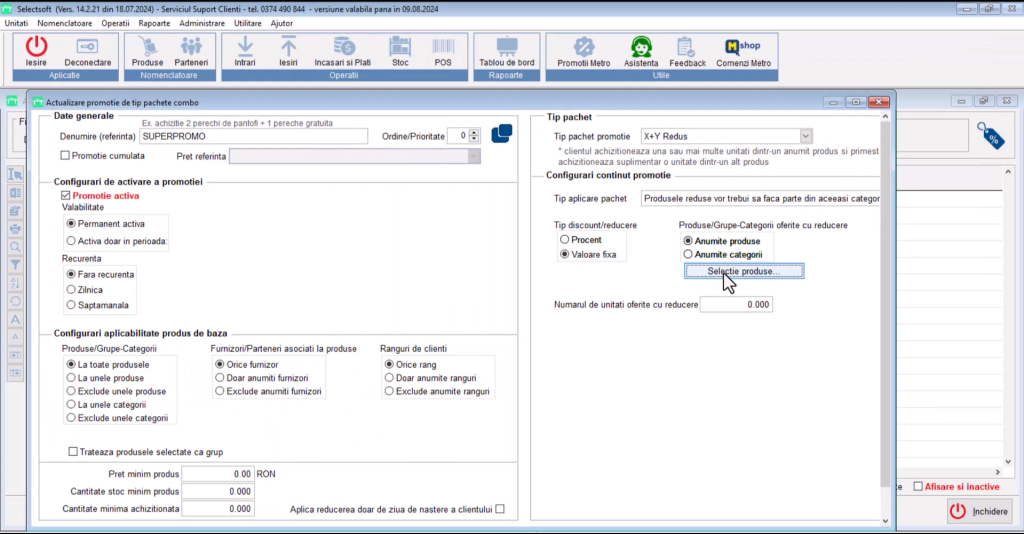
Task: Select Doar anumiti furnizori option
Action: coord(219,377)
